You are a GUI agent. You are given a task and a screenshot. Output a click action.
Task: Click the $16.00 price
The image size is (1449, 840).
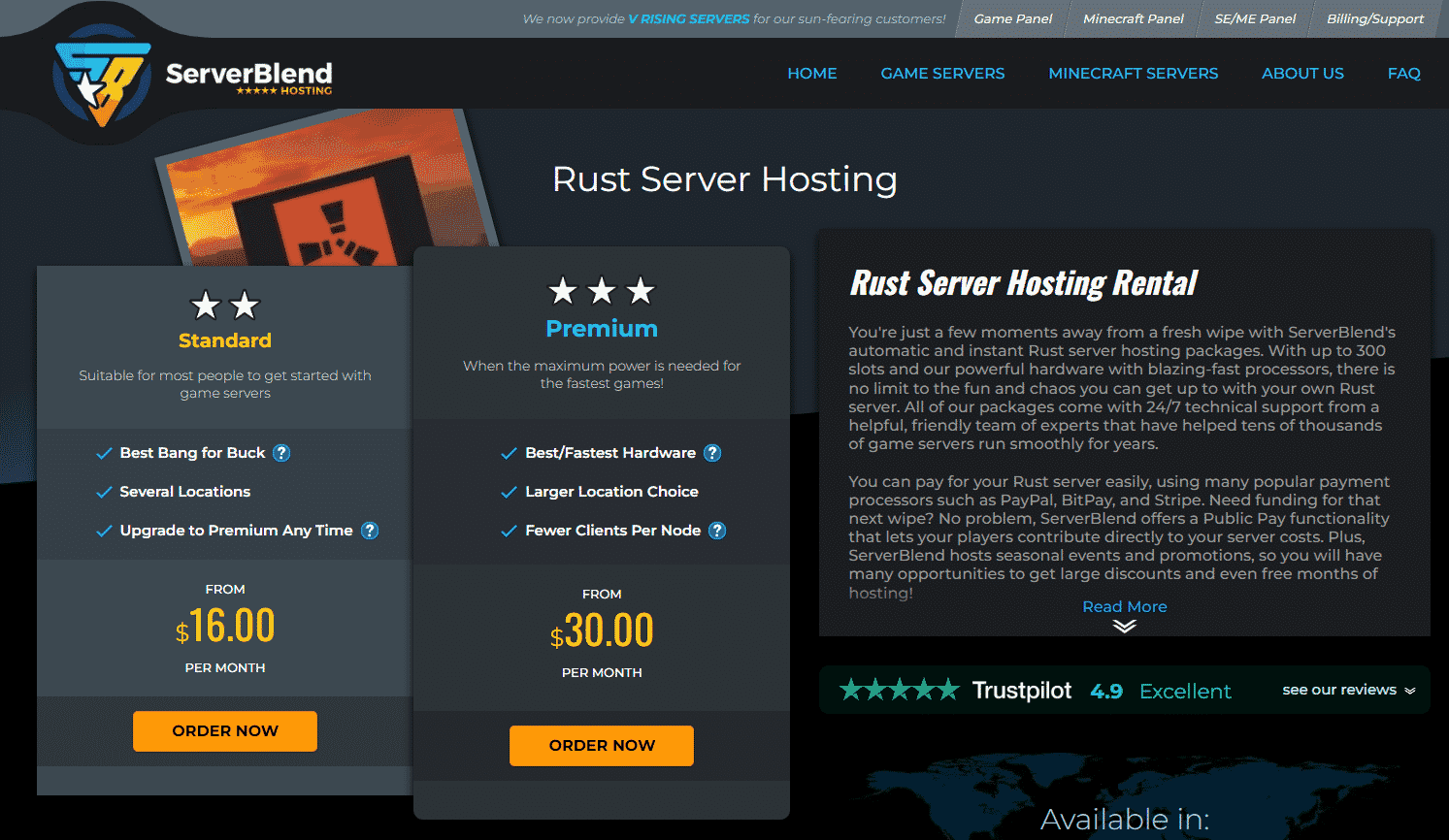225,626
